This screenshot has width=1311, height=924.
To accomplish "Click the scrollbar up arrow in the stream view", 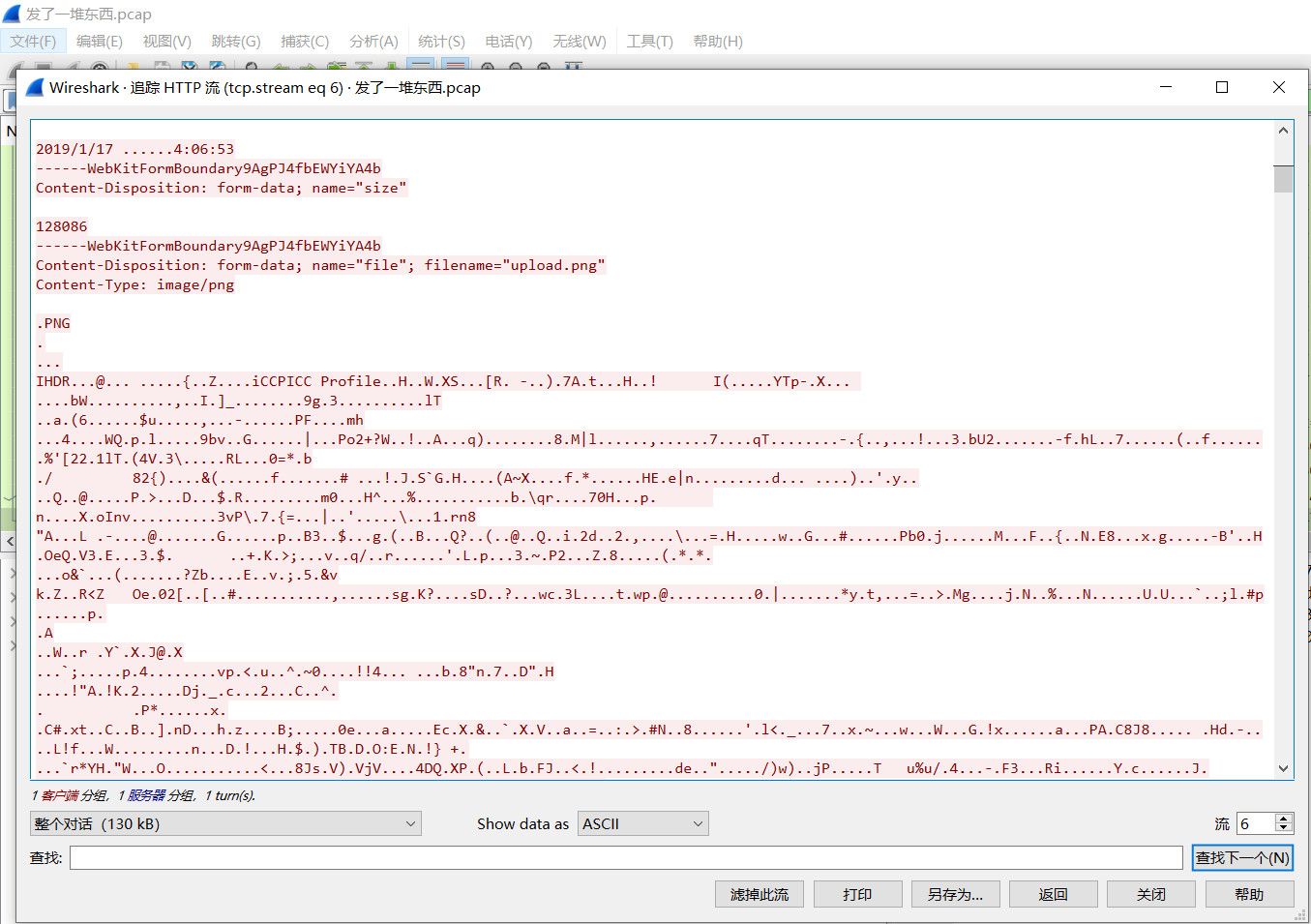I will pos(1284,130).
